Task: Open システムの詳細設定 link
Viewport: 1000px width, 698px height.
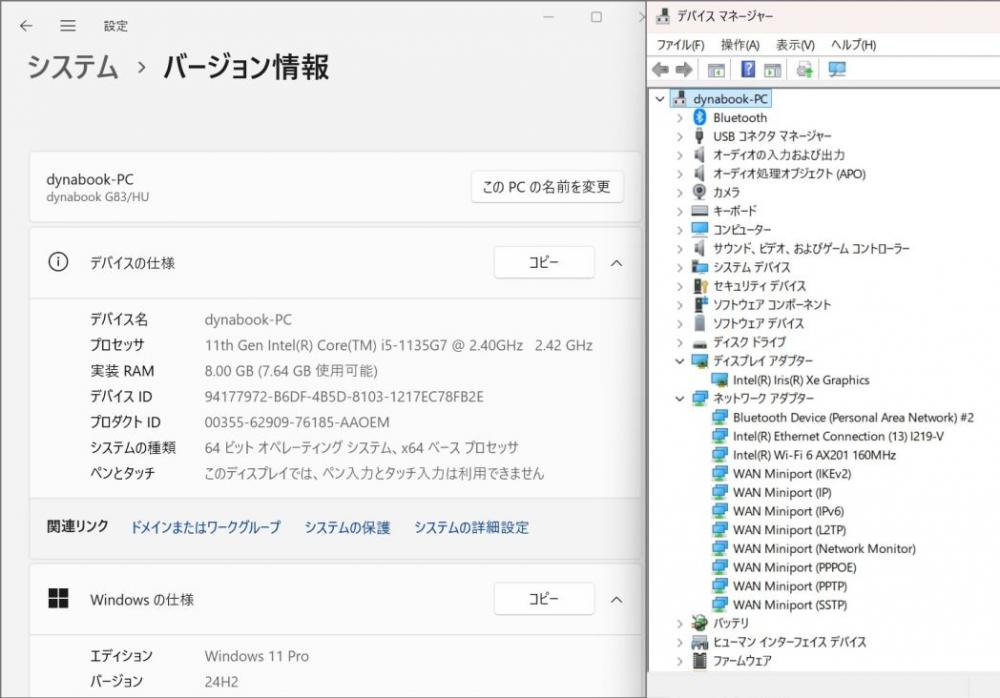Action: 471,527
